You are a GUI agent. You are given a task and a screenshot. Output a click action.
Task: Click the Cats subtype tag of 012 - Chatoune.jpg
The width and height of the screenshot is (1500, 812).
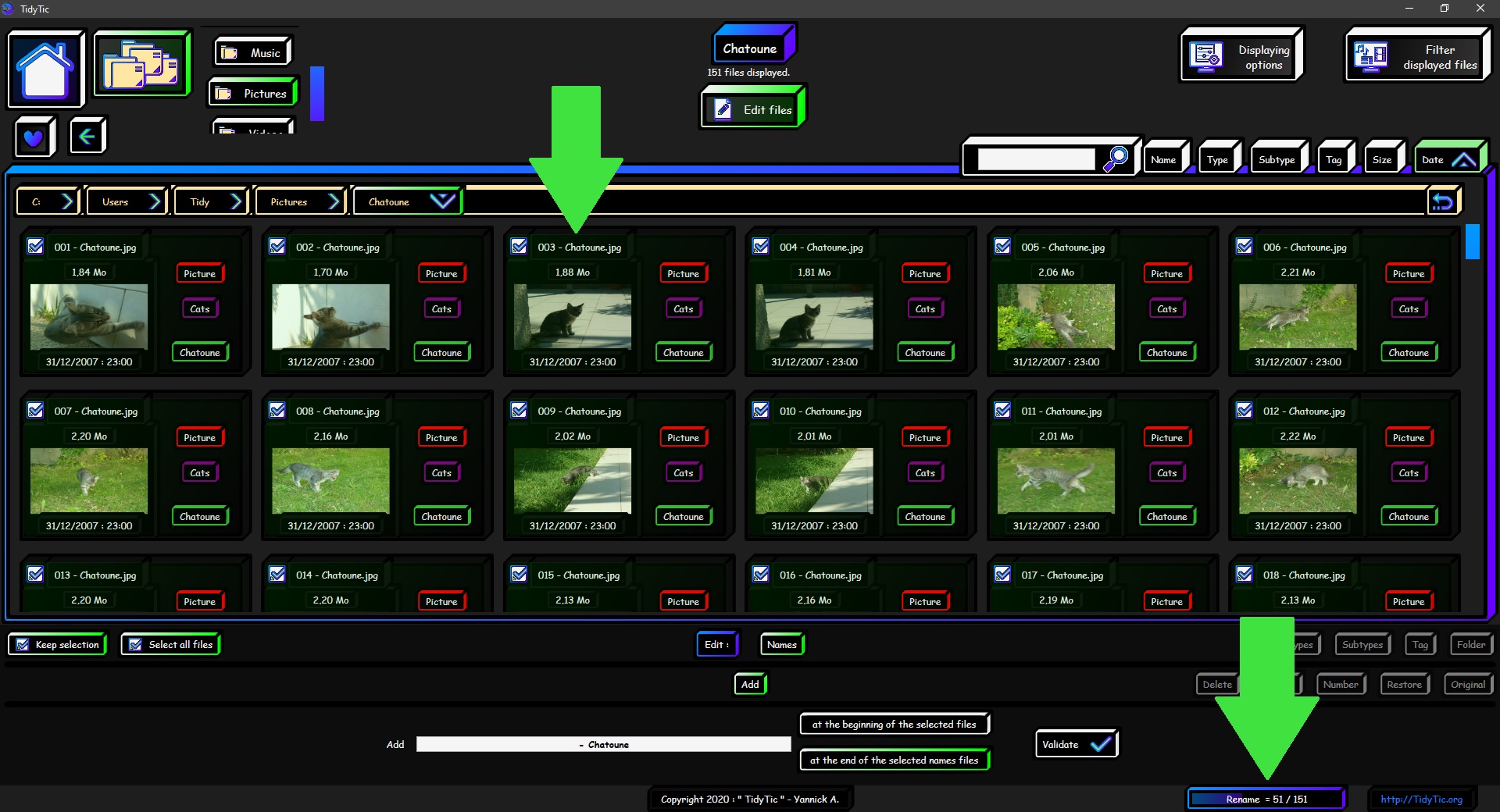tap(1409, 472)
